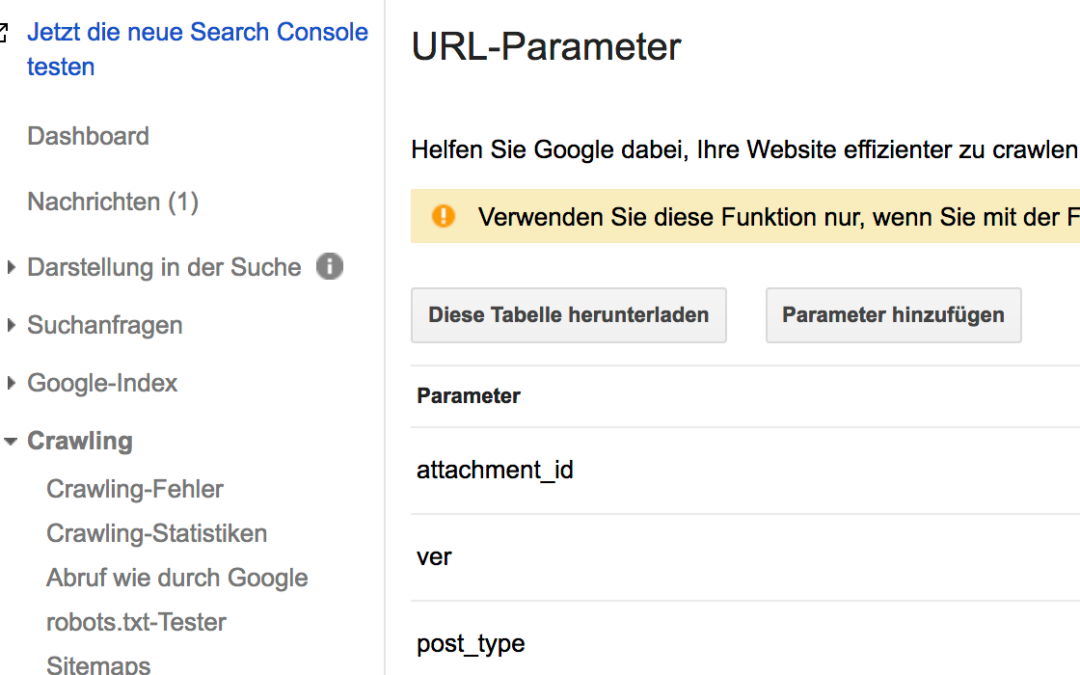The height and width of the screenshot is (675, 1080).
Task: Expand the Google-Index section arrow
Action: (x=11, y=383)
